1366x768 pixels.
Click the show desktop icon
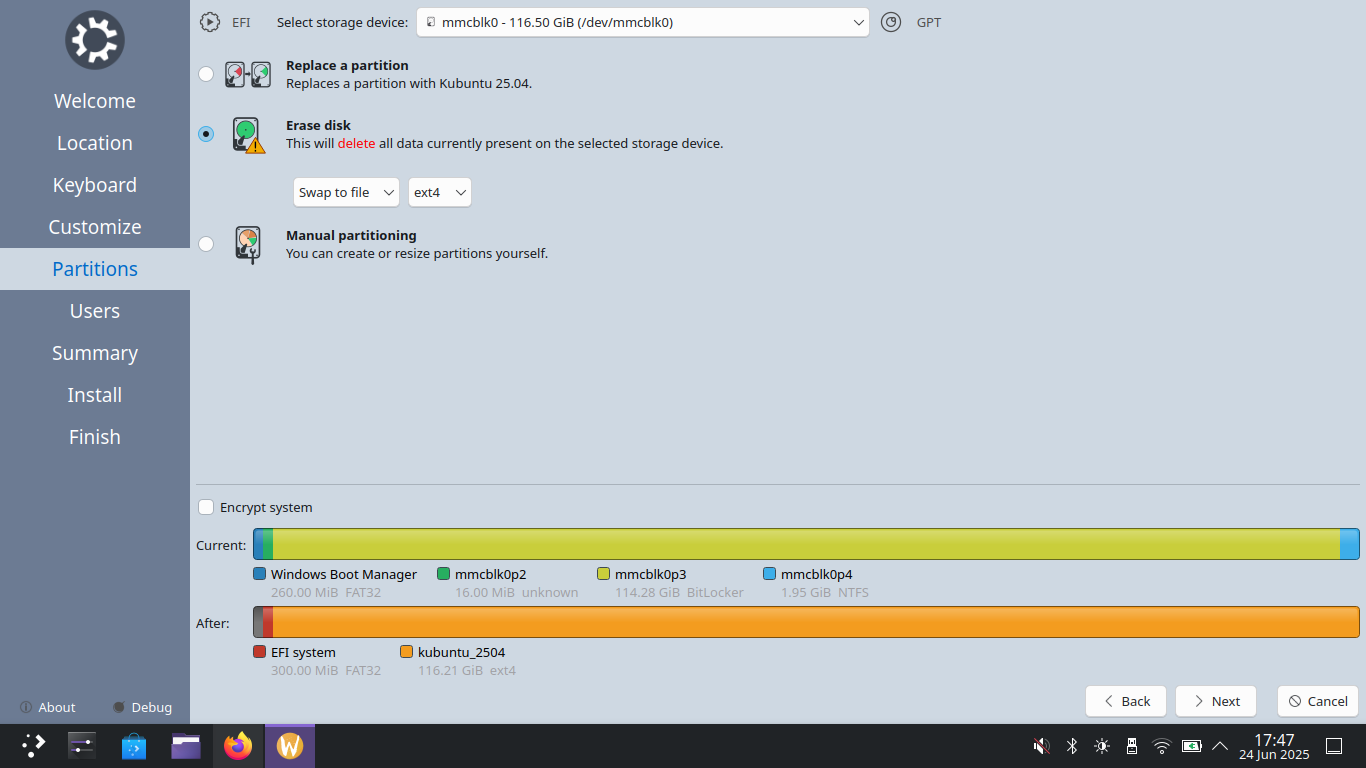(1333, 746)
